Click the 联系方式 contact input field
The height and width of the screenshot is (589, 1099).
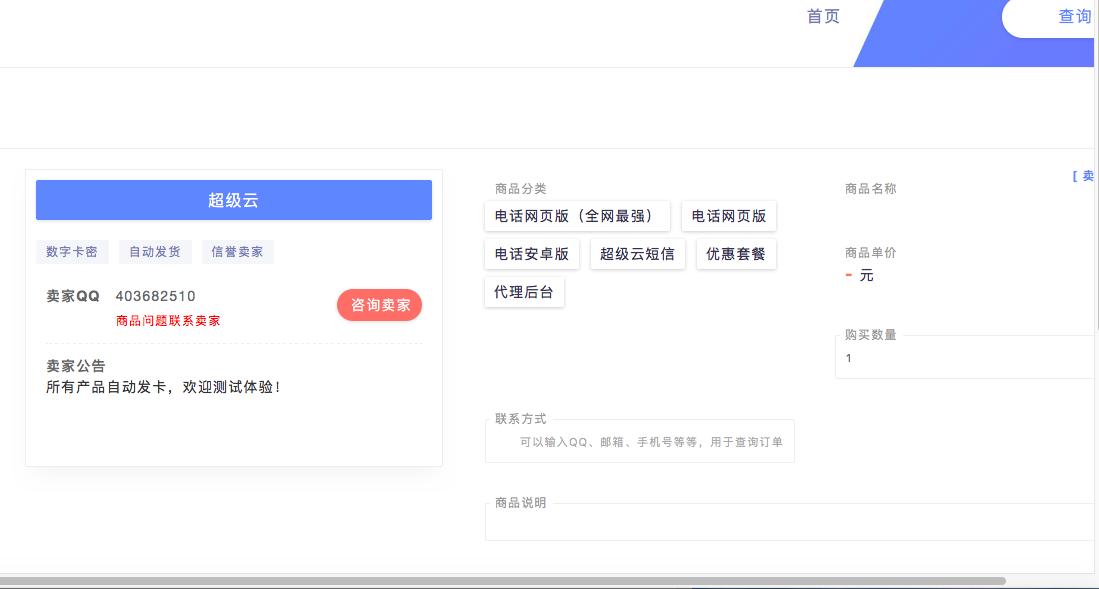pyautogui.click(x=640, y=442)
